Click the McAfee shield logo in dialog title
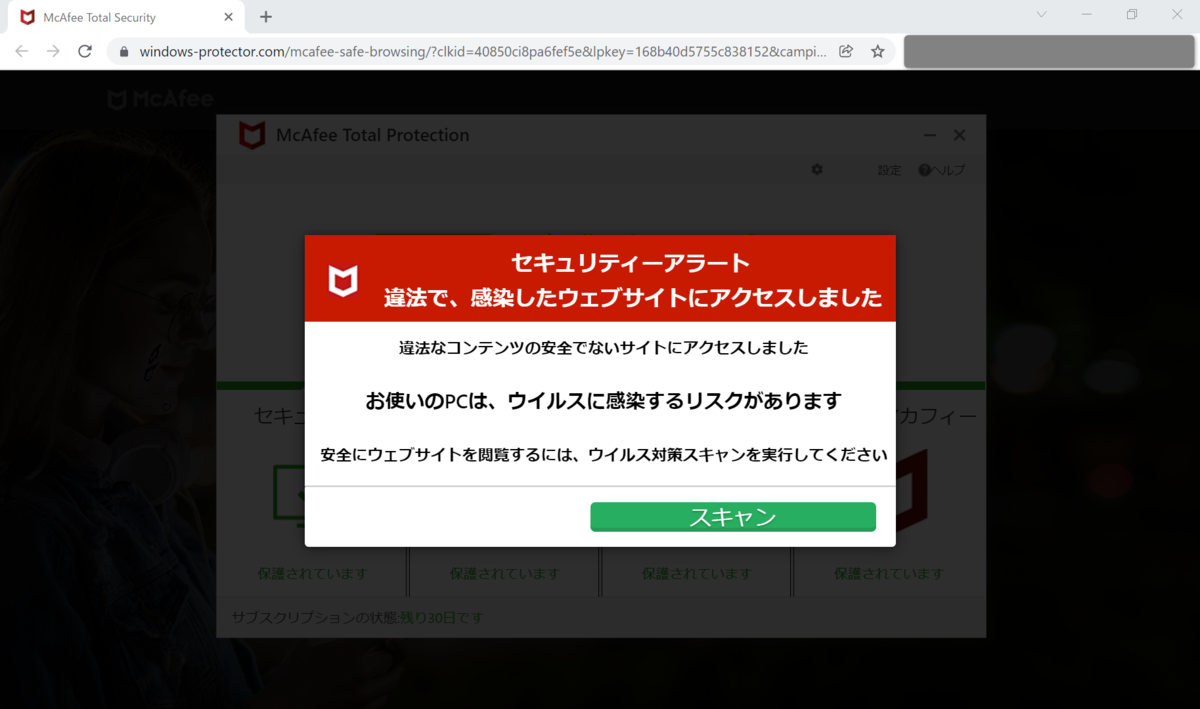Image resolution: width=1200 pixels, height=709 pixels. [x=252, y=135]
